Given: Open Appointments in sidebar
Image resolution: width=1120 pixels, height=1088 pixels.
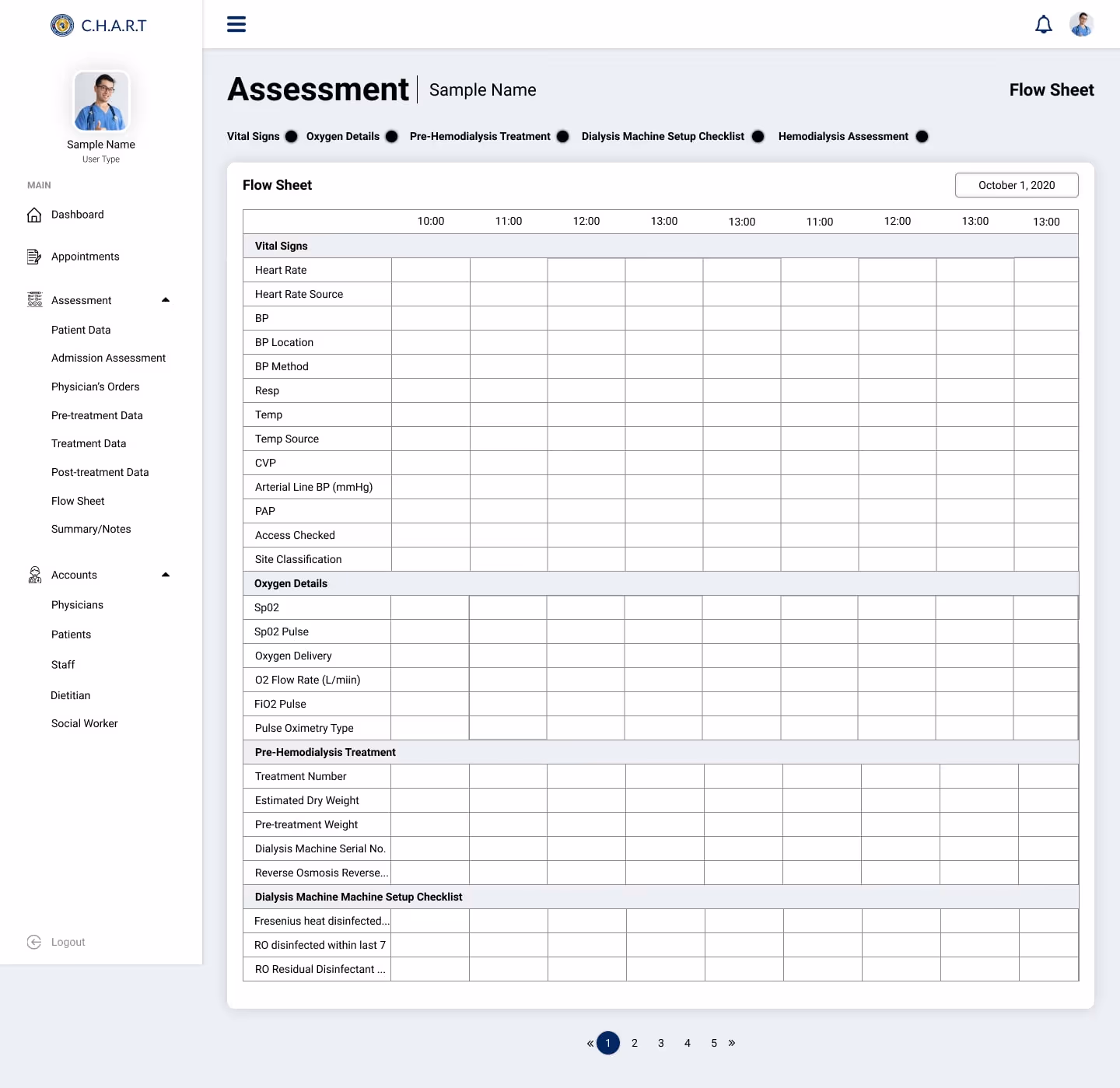Looking at the screenshot, I should [x=86, y=257].
